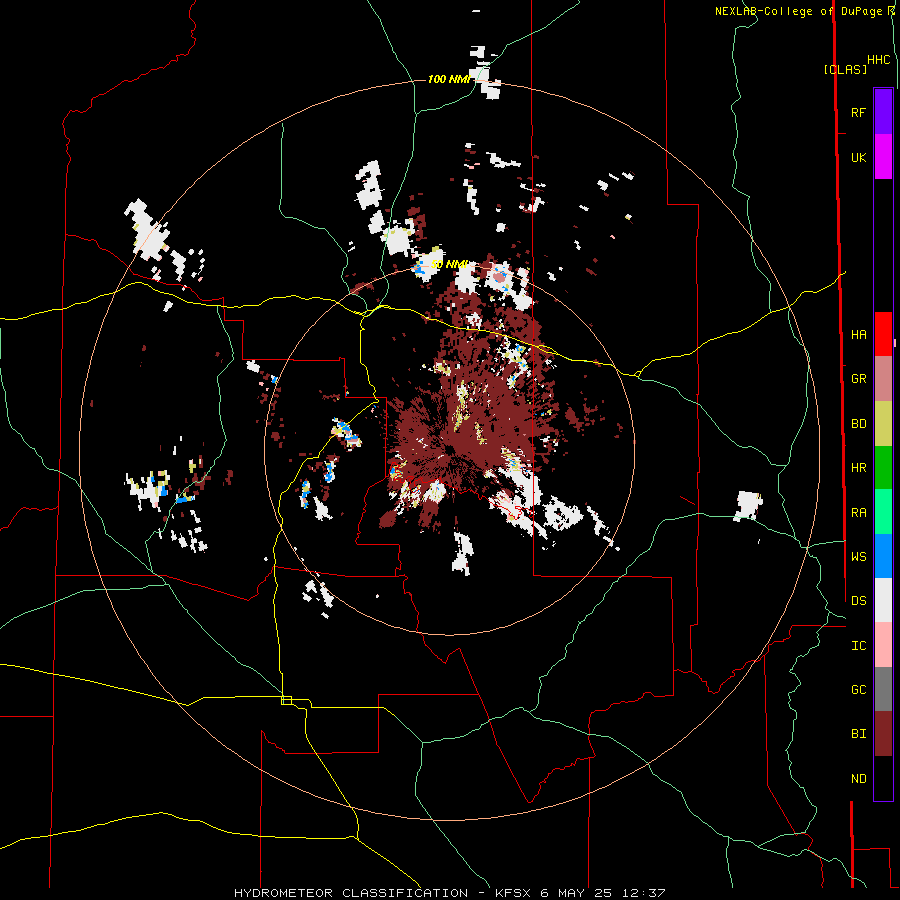Click the ND legend label
Screen dimensions: 900x900
[858, 778]
